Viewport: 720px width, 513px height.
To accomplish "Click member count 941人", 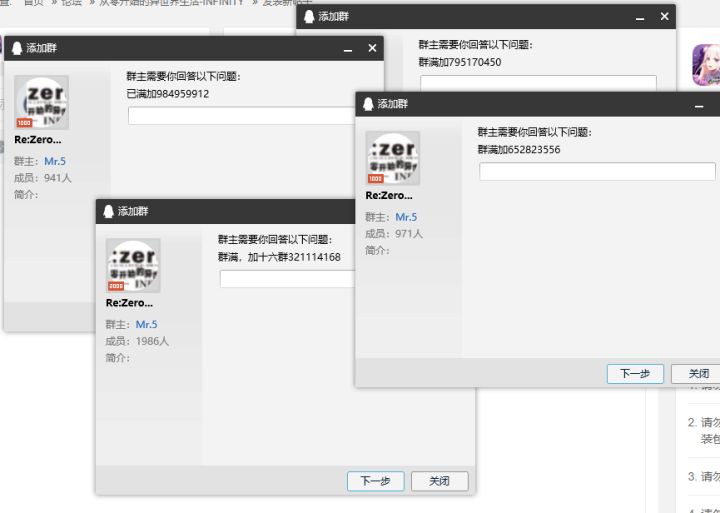I will point(58,178).
